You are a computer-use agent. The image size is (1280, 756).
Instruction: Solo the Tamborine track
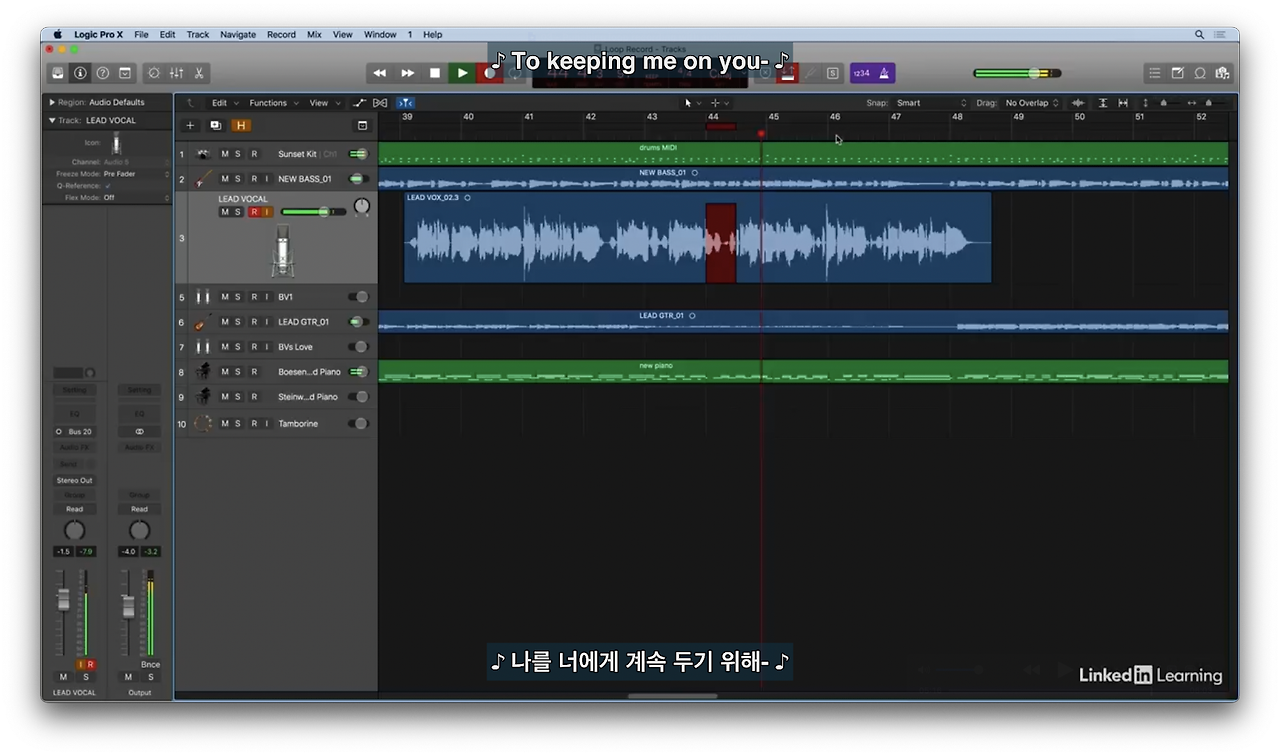coord(238,424)
